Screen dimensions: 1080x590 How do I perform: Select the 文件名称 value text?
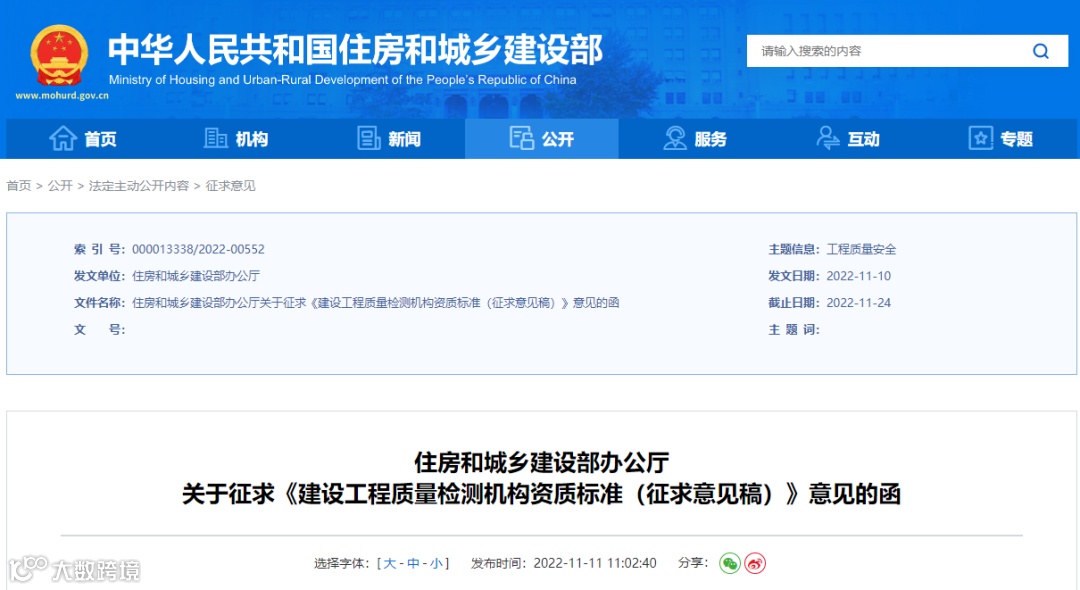pos(375,303)
